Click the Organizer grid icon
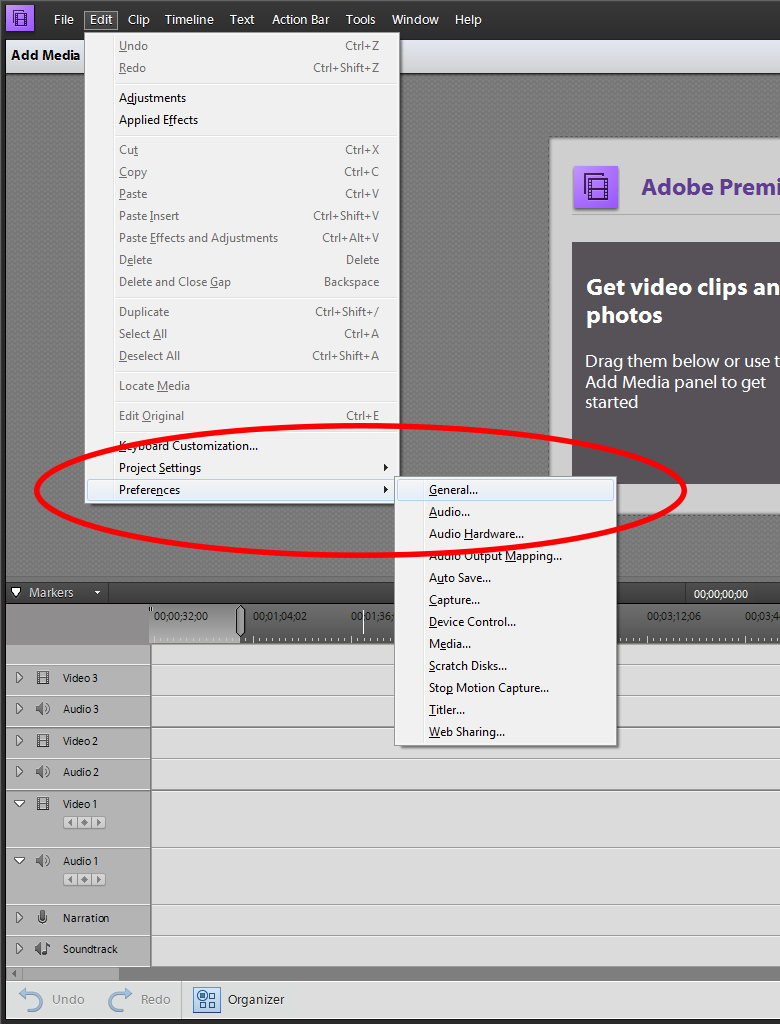The height and width of the screenshot is (1024, 780). tap(206, 999)
